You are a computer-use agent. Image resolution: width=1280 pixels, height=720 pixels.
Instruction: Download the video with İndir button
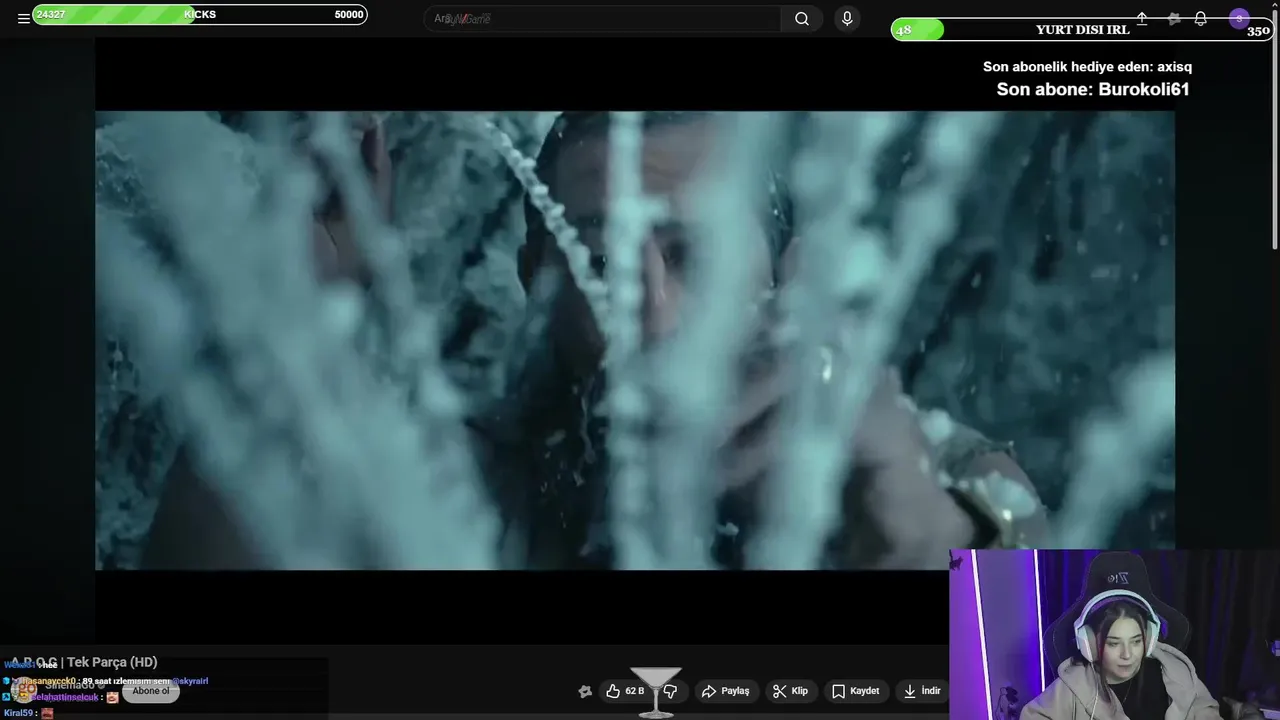(x=922, y=691)
